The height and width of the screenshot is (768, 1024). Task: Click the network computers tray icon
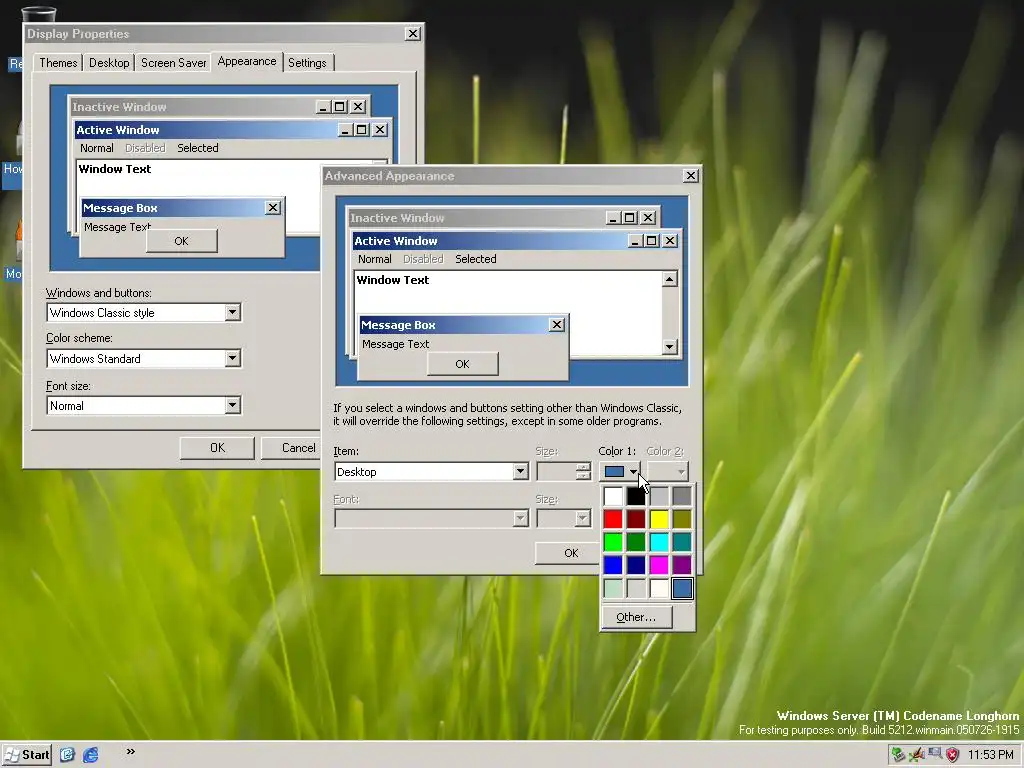[x=935, y=754]
